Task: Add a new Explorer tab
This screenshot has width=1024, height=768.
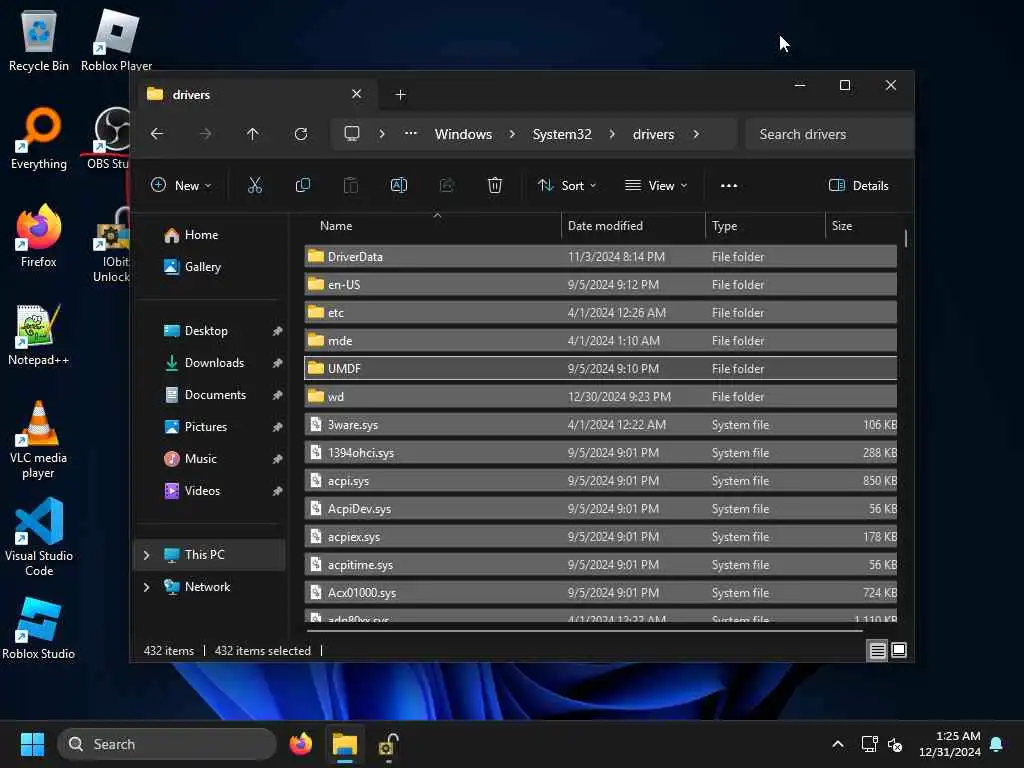Action: pyautogui.click(x=400, y=95)
